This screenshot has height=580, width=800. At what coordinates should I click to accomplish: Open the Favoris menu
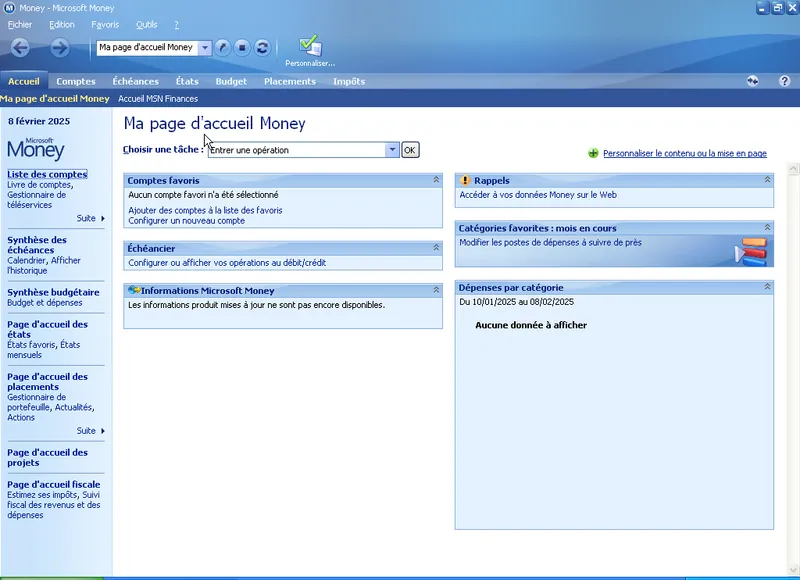(x=105, y=24)
